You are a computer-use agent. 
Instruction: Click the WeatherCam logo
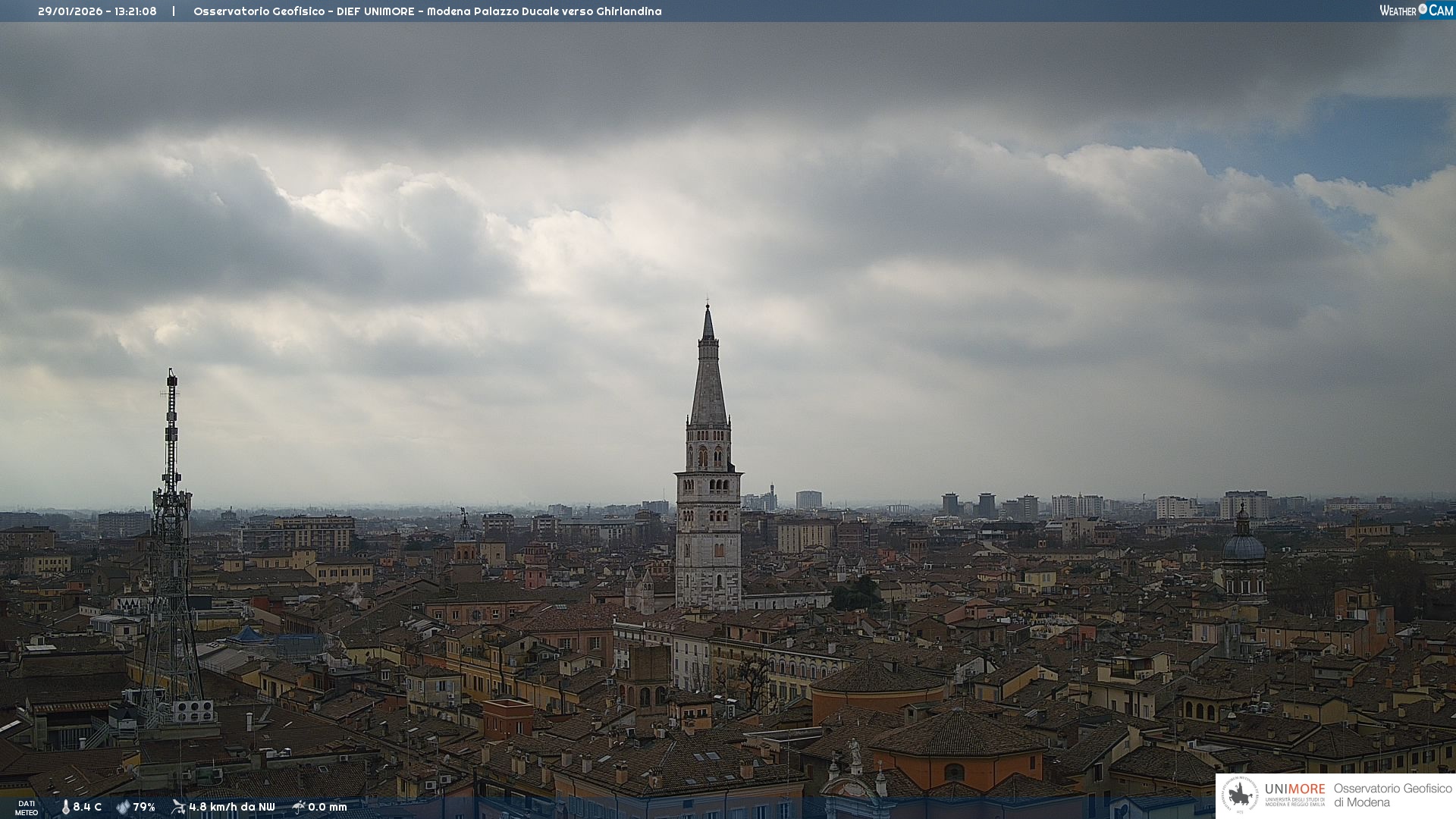coord(1416,11)
